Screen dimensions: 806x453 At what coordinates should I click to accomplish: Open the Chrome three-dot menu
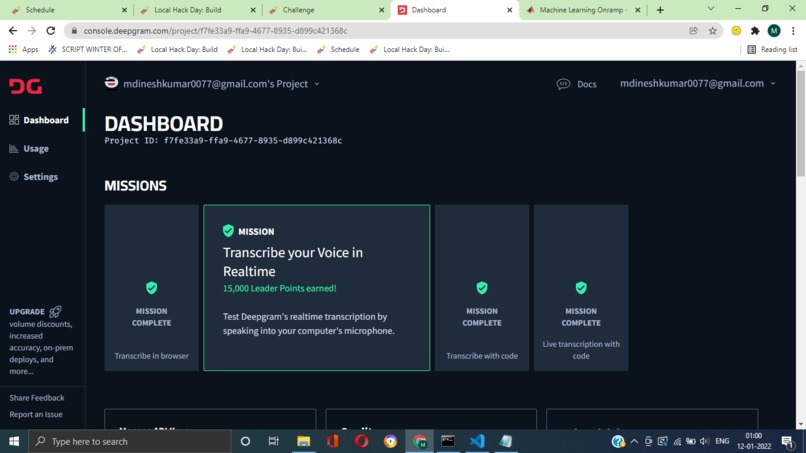coord(793,31)
